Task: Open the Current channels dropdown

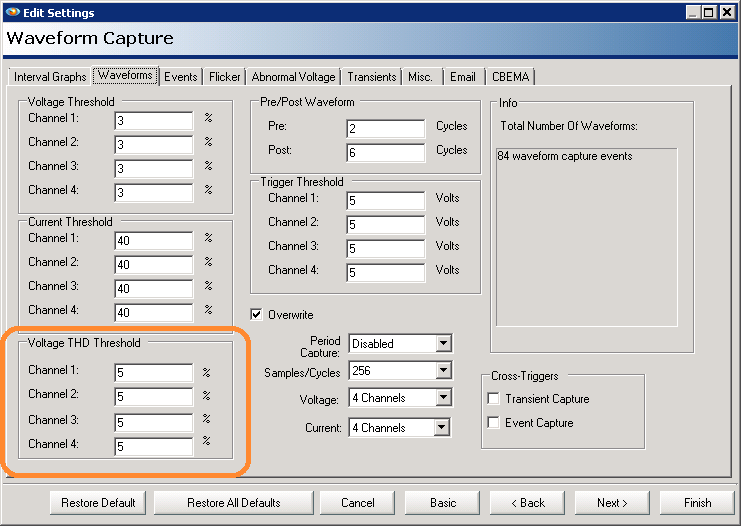Action: 441,428
